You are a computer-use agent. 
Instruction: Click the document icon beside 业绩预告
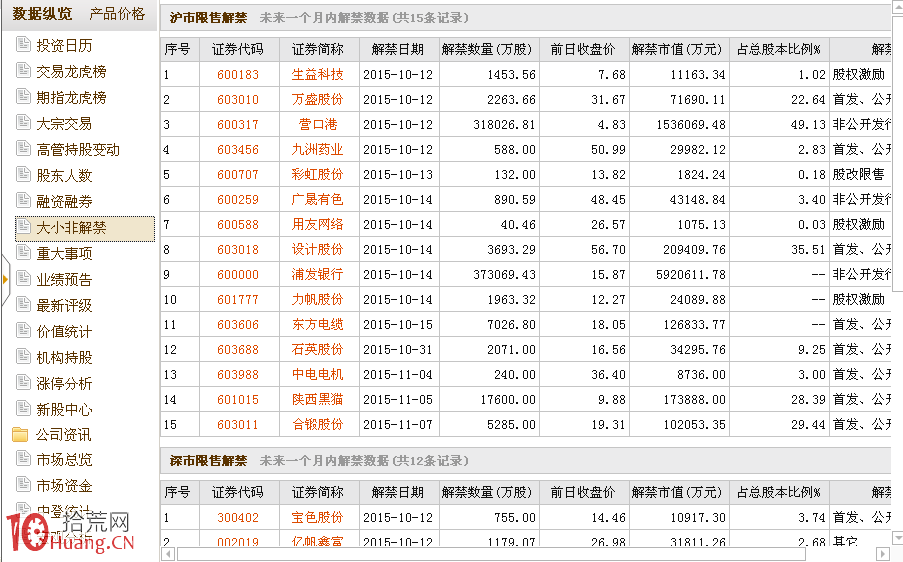click(x=23, y=278)
